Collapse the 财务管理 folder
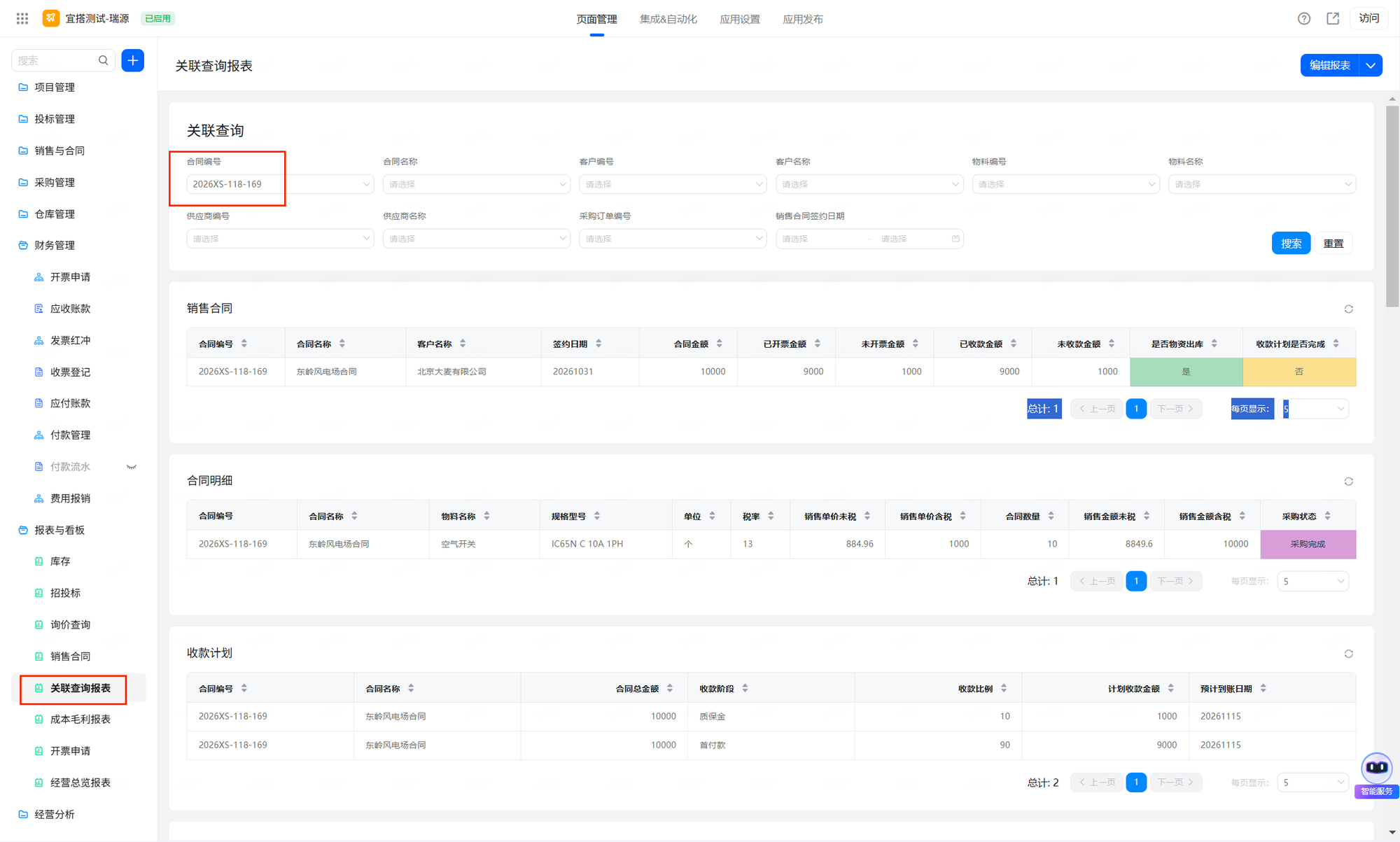Viewport: 1400px width, 842px height. 55,245
